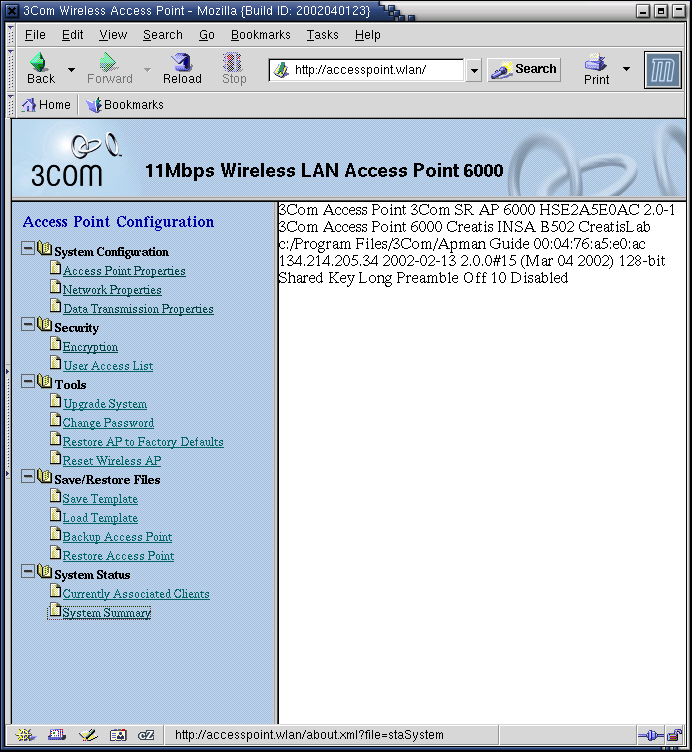Collapse the System Configuration tree section
The width and height of the screenshot is (692, 752).
(x=28, y=248)
